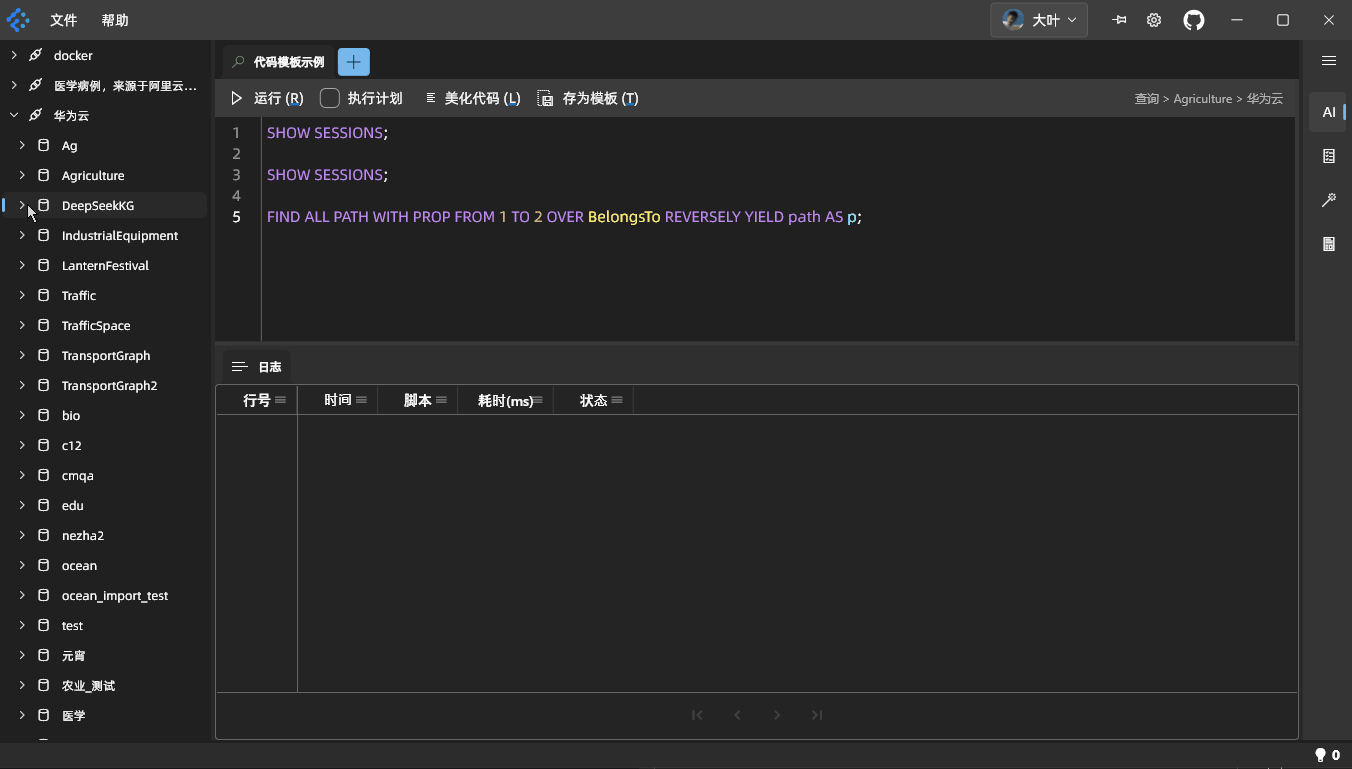Open column menu for 状态
Screen dimensions: 1352x769
pos(617,400)
